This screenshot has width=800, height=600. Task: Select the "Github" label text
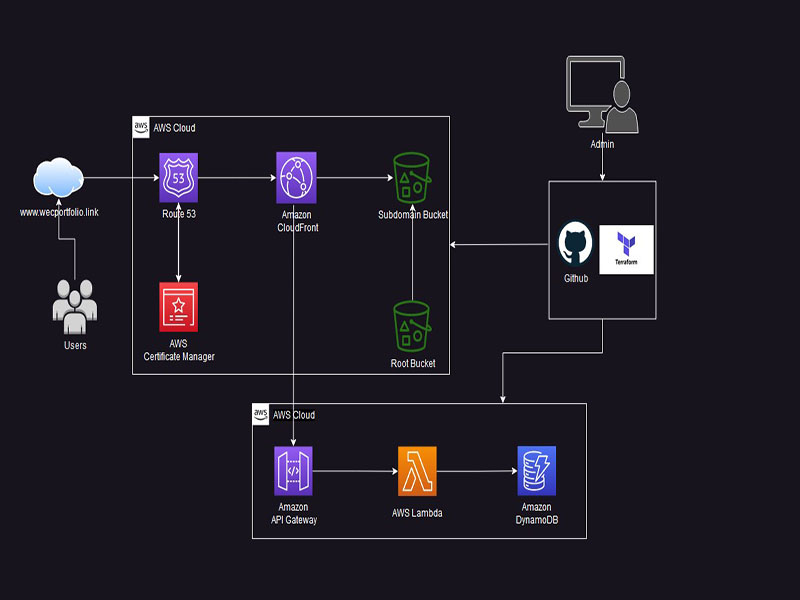pos(576,279)
